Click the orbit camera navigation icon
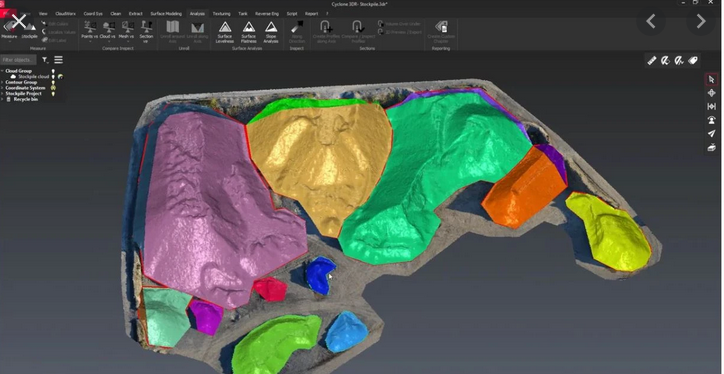 point(712,120)
